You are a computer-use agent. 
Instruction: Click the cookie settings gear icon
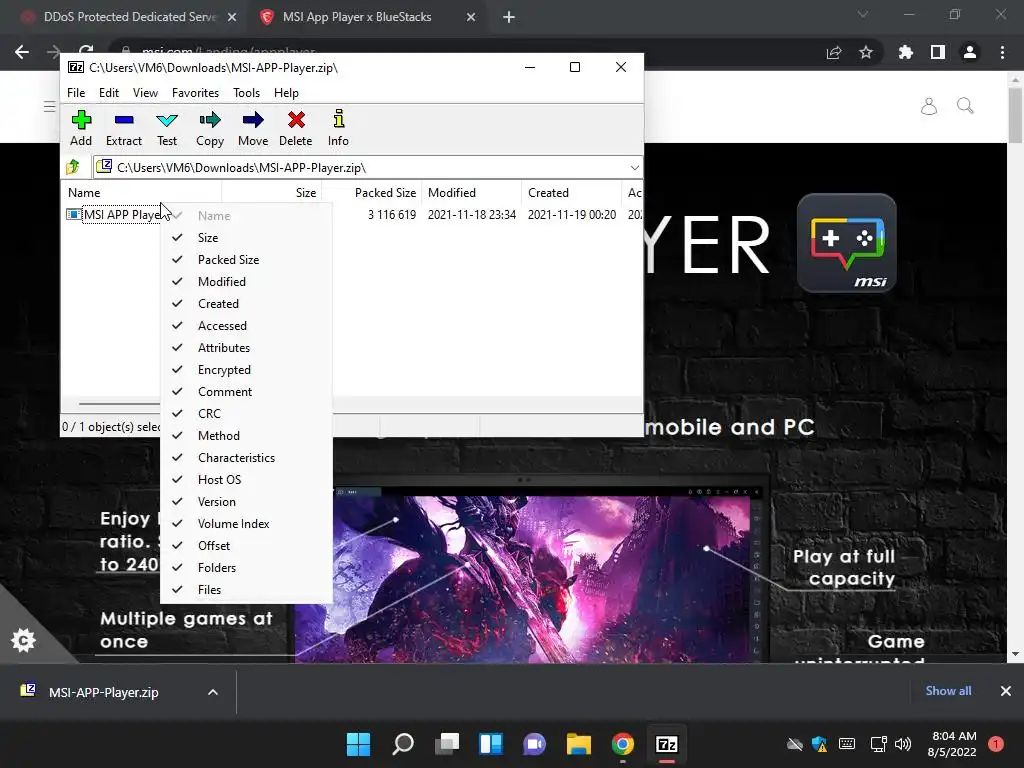pyautogui.click(x=24, y=640)
